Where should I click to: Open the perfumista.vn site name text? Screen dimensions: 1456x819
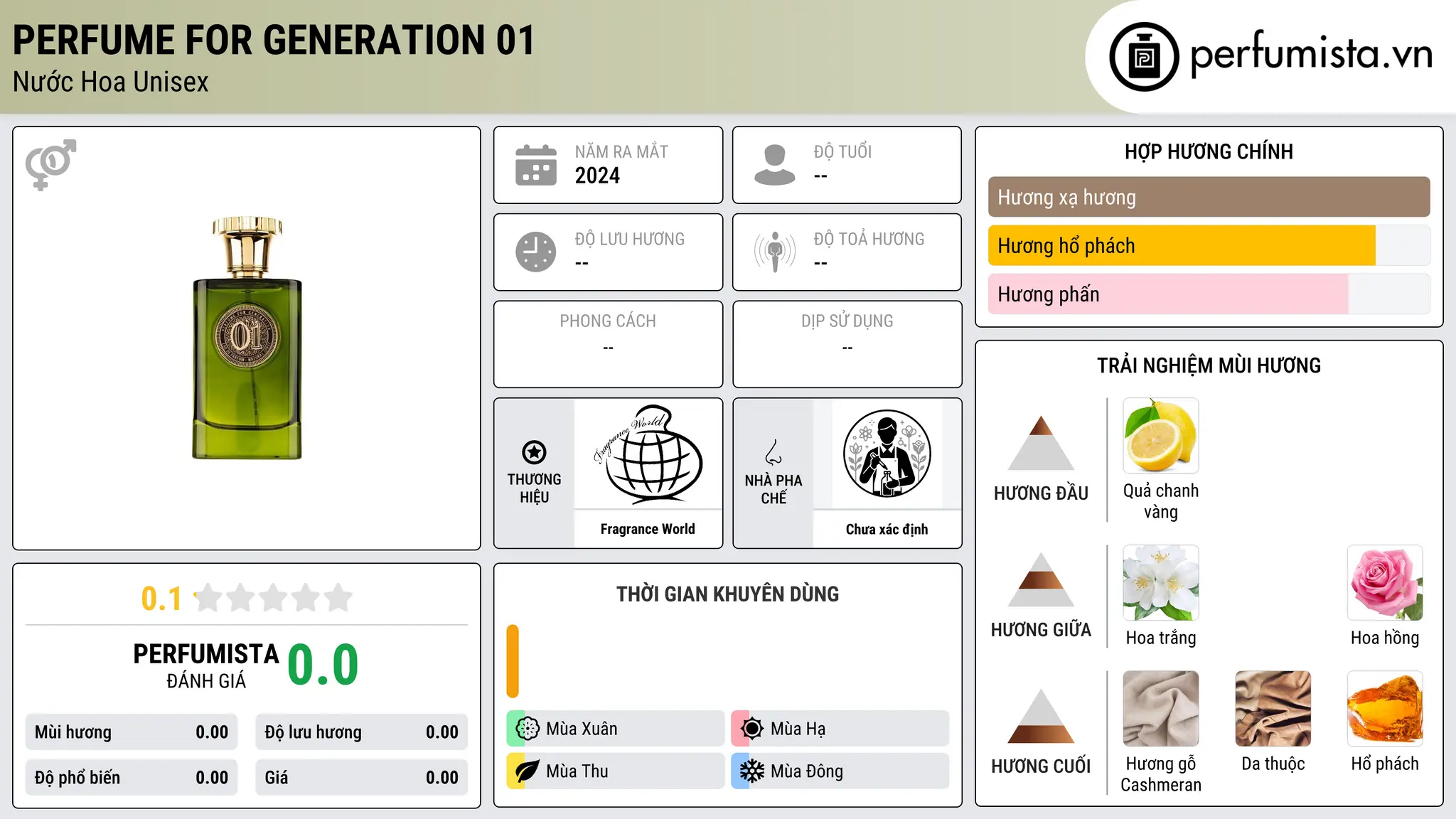point(1312,54)
